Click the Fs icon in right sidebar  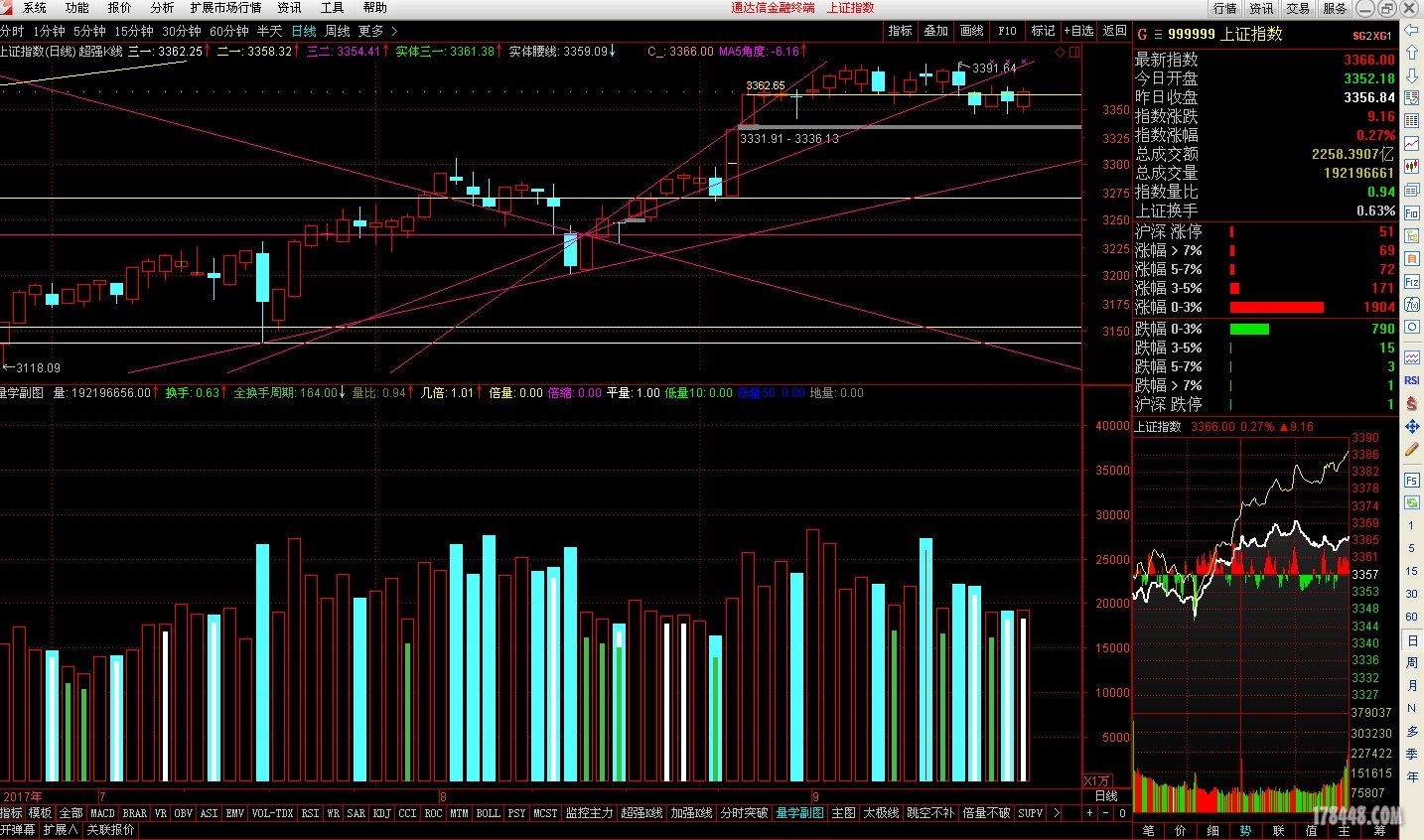coord(1411,480)
